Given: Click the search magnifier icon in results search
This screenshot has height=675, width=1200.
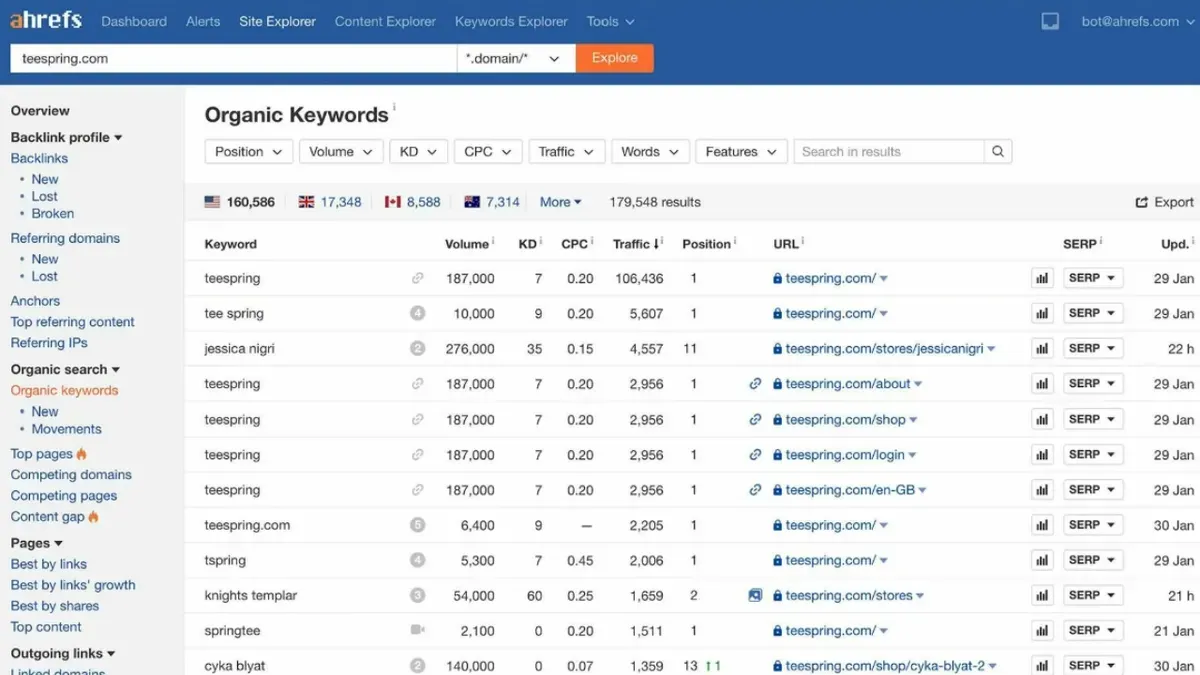Looking at the screenshot, I should coord(998,152).
